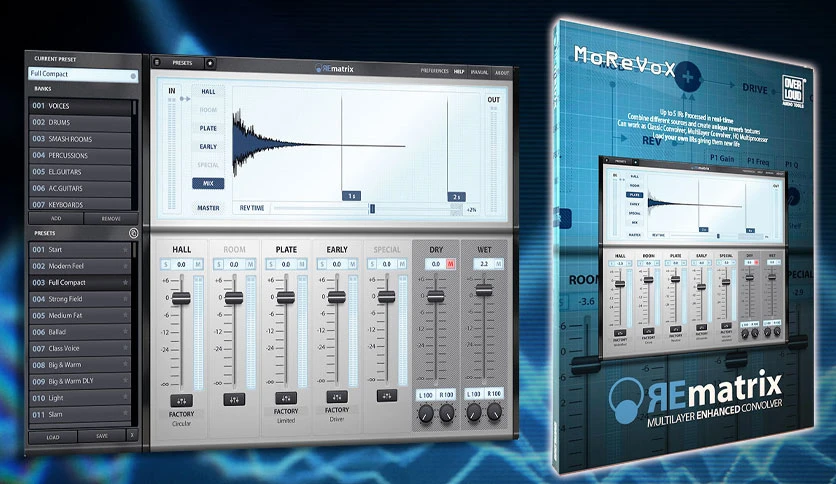This screenshot has width=836, height=484.
Task: Open the HALL channel EQ settings icon
Action: tap(181, 400)
